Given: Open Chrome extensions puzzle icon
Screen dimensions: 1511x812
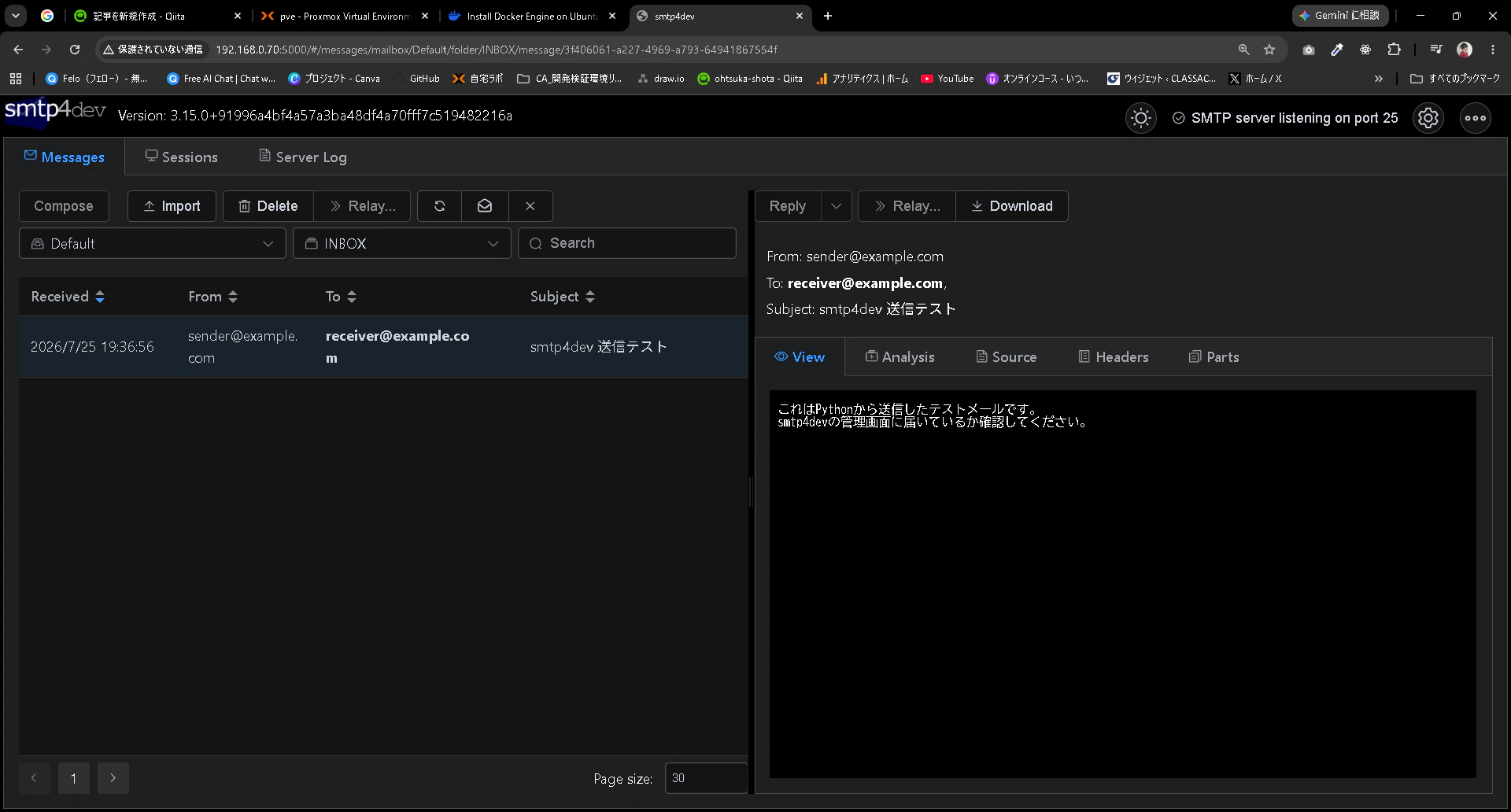Looking at the screenshot, I should pos(1394,50).
